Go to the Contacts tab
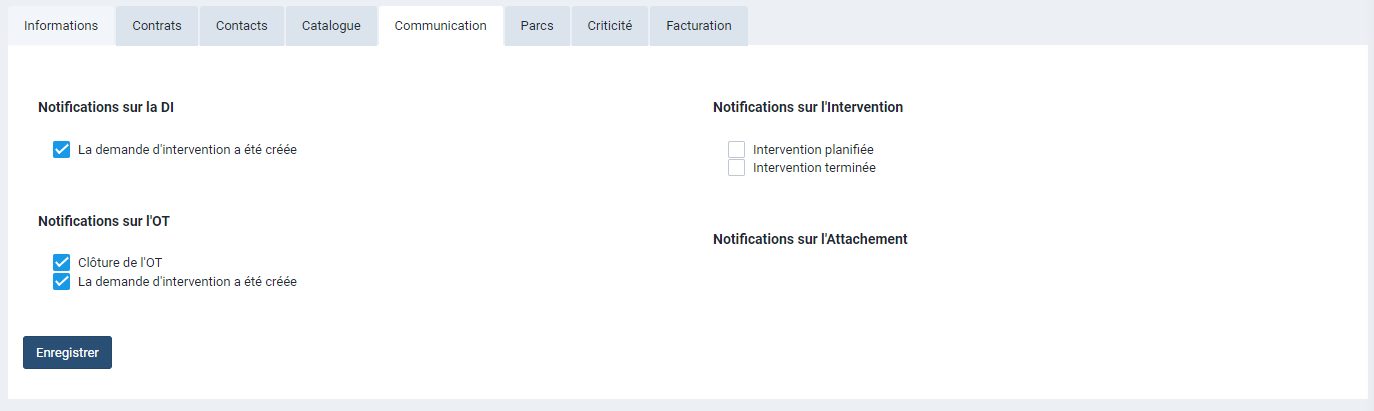This screenshot has height=411, width=1374. (242, 26)
